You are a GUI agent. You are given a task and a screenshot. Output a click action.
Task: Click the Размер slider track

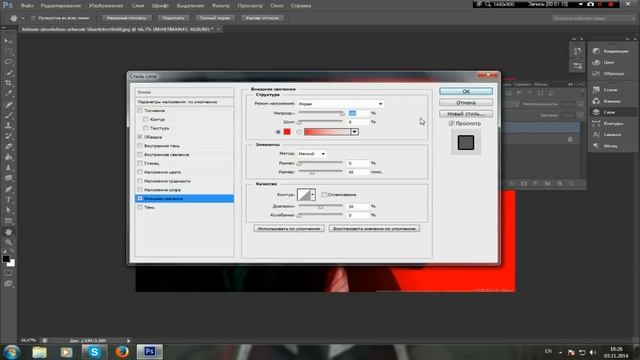point(321,172)
